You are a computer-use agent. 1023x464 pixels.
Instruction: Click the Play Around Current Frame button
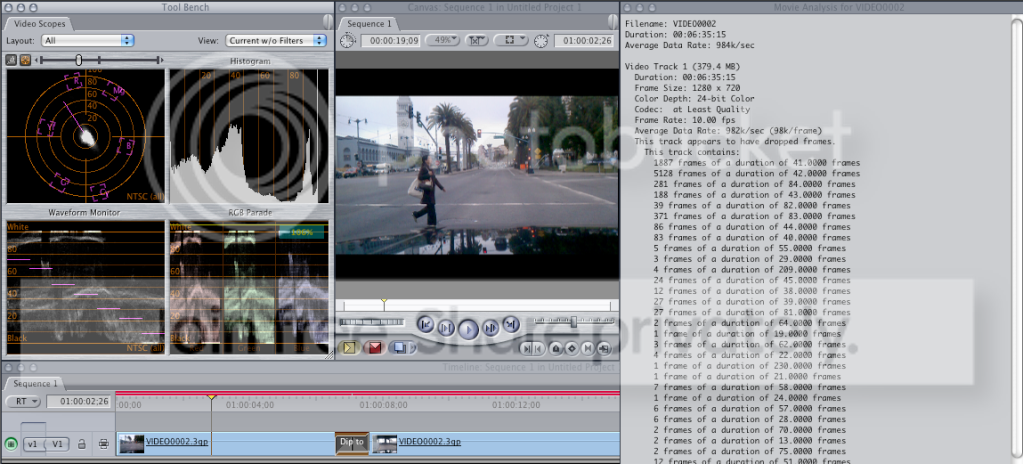point(490,327)
